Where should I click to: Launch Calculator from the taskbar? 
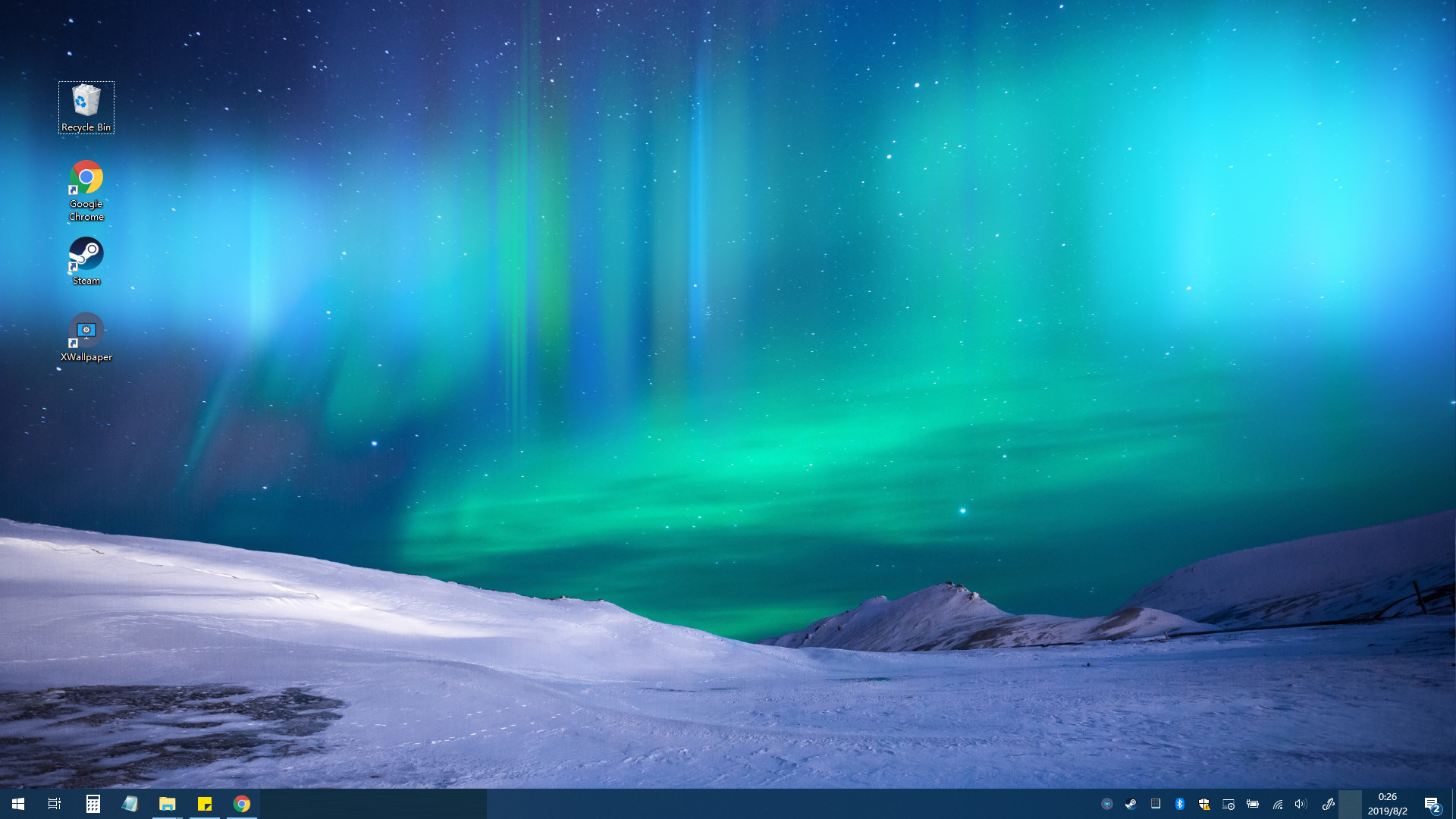[x=93, y=804]
